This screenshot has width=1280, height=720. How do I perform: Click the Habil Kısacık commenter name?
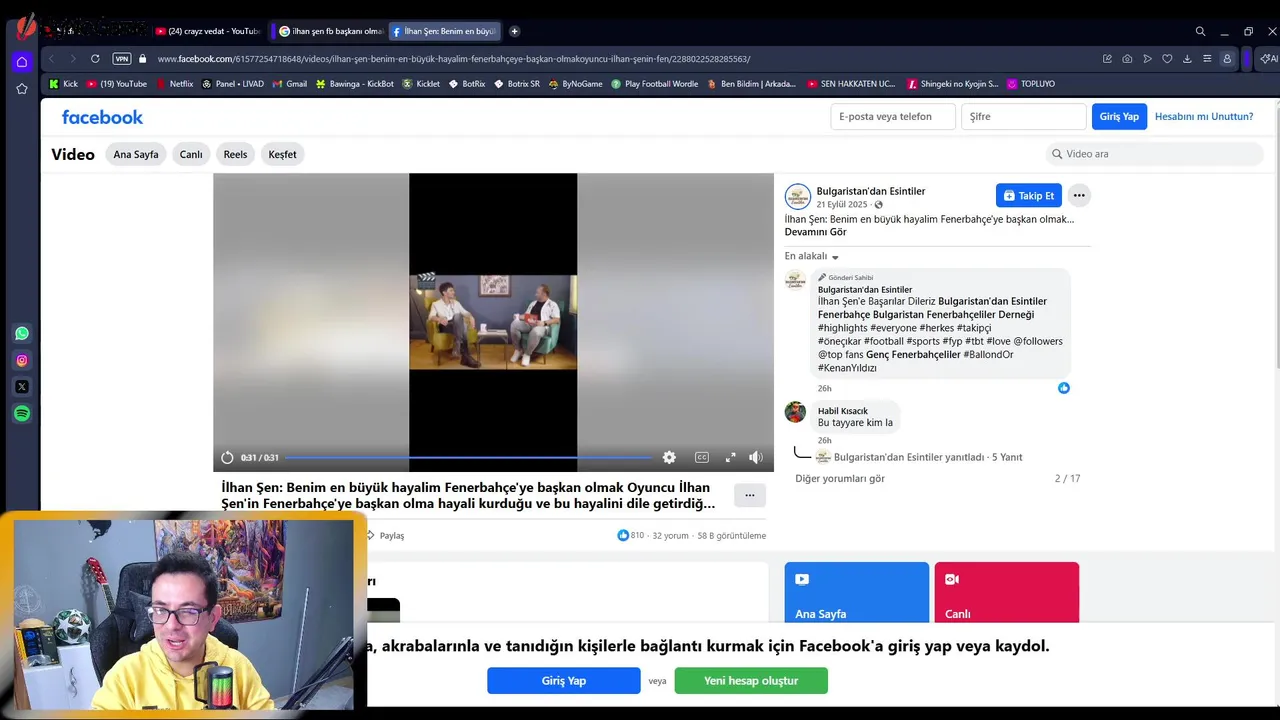coord(843,410)
